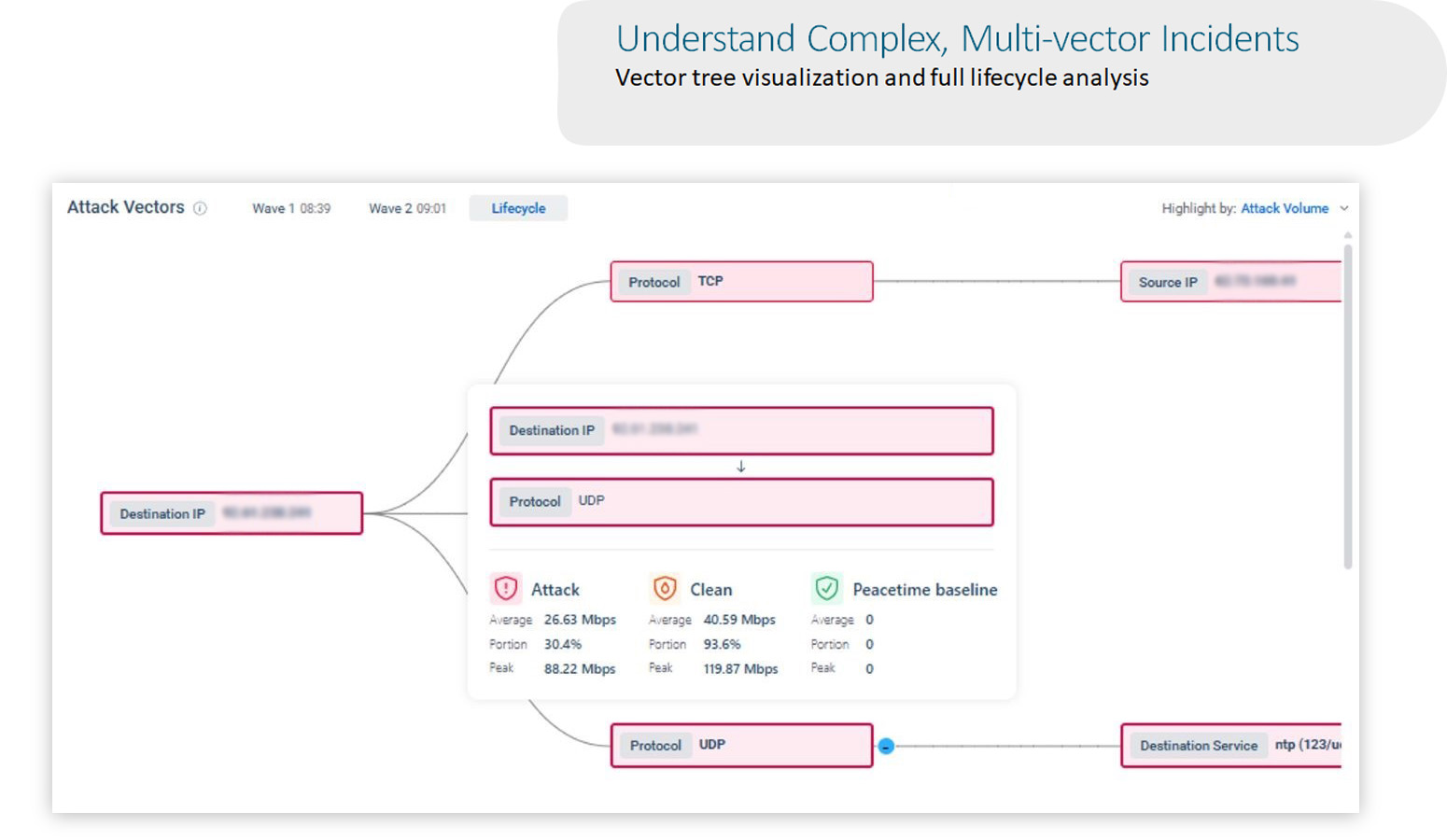Click the green Peacetime baseline shield icon

[x=826, y=588]
